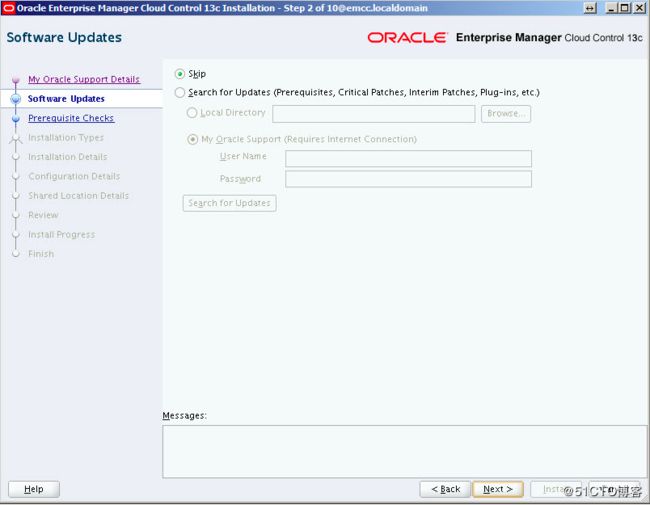The height and width of the screenshot is (505, 650).
Task: Click the Browse button
Action: point(506,114)
